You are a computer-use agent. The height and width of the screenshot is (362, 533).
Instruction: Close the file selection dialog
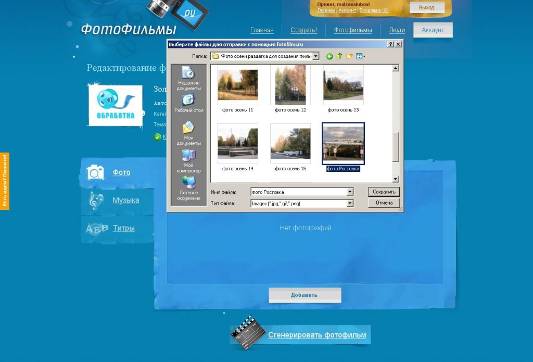(399, 44)
